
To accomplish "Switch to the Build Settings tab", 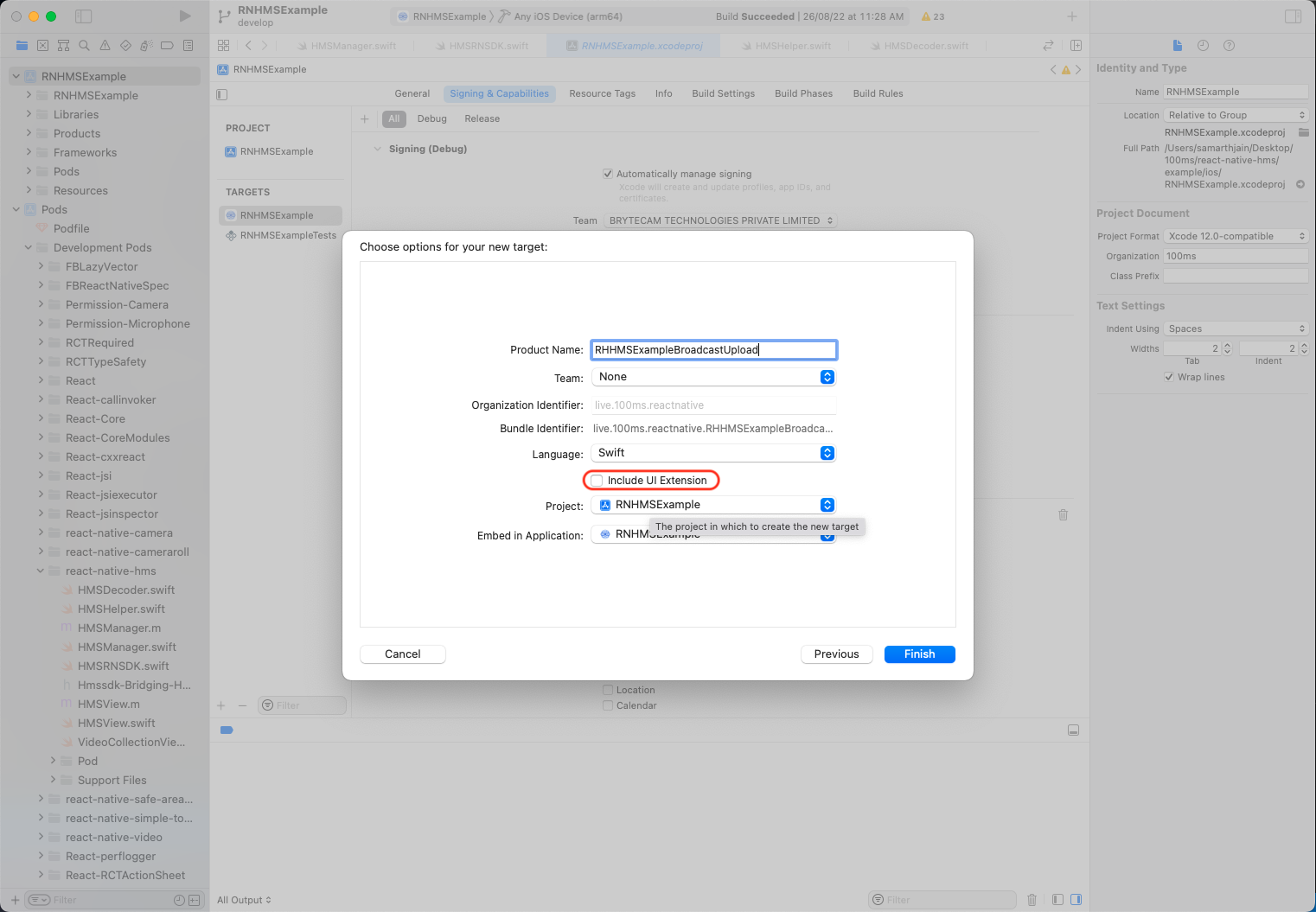I will [x=723, y=93].
